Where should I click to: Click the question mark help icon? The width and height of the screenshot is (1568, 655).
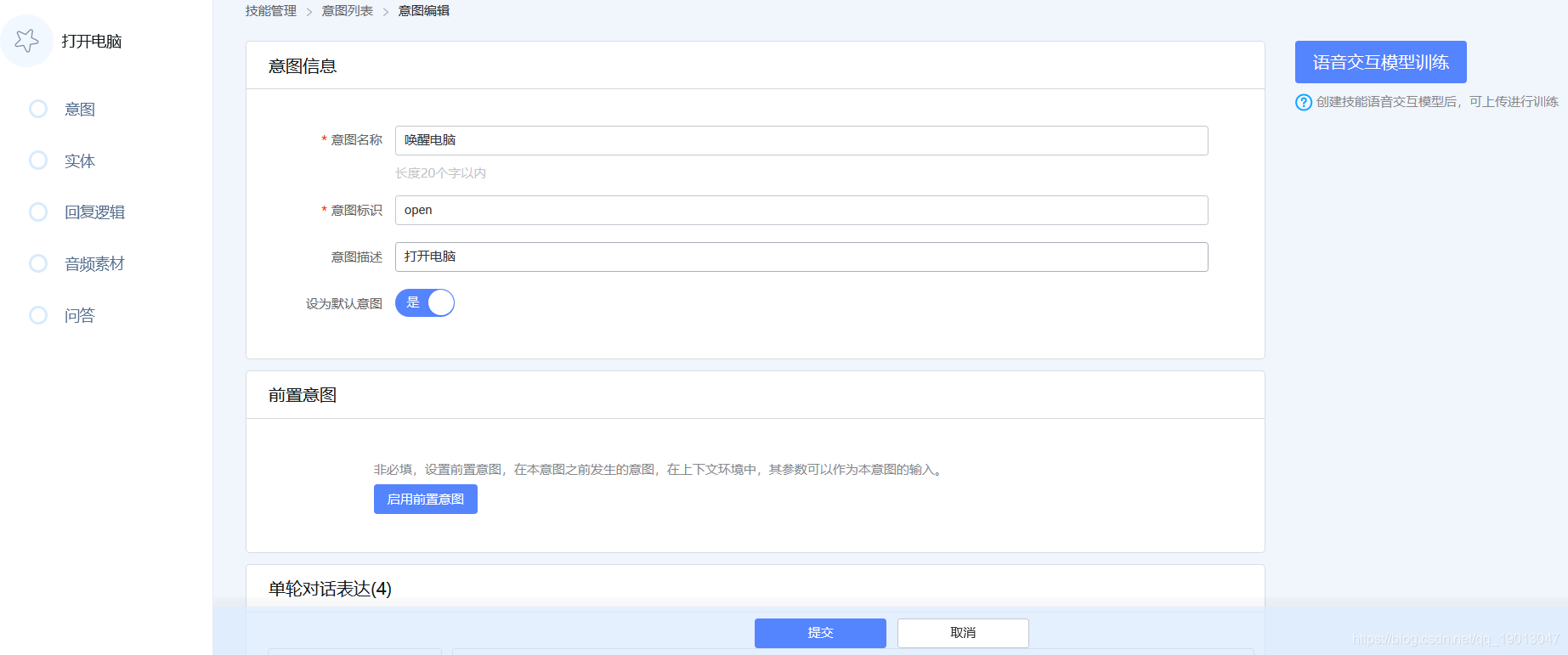pyautogui.click(x=1303, y=102)
